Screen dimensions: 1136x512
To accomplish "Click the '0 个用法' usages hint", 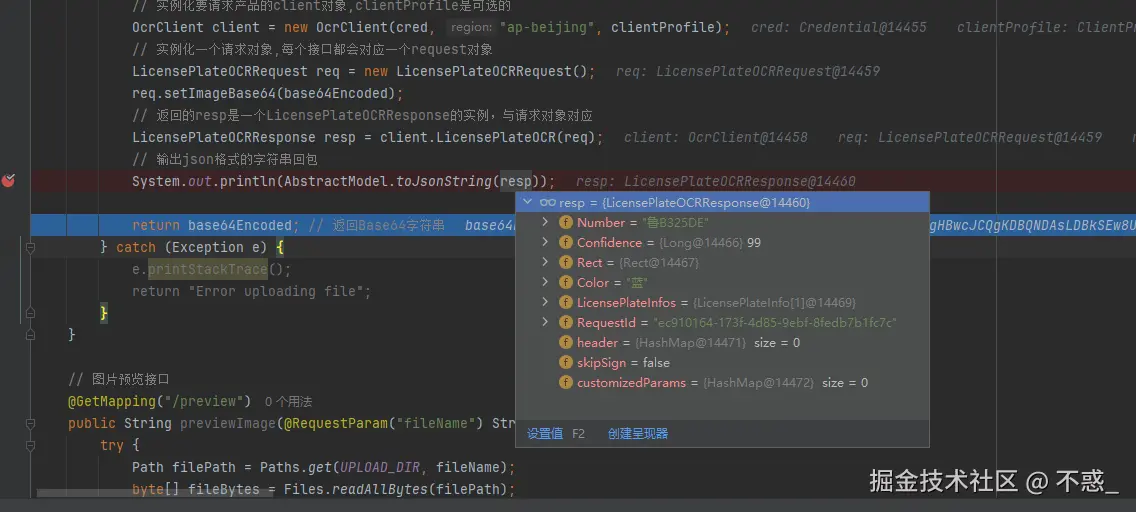I will 288,401.
